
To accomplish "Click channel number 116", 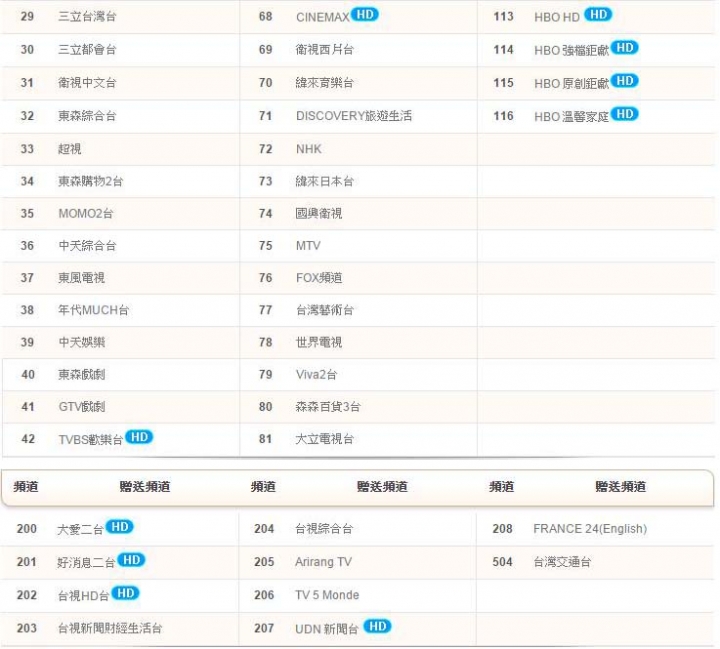I will [x=503, y=116].
